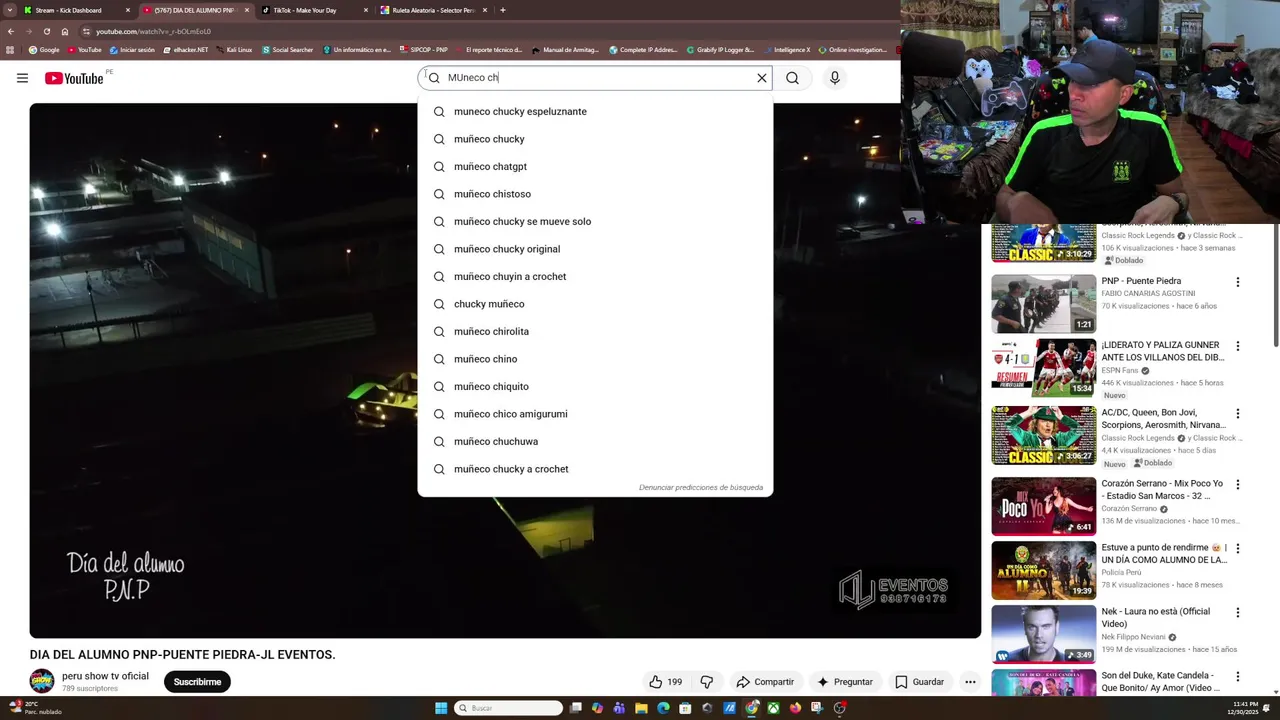Image resolution: width=1280 pixels, height=720 pixels.
Task: Like the video with thumbs-up icon
Action: coord(656,682)
